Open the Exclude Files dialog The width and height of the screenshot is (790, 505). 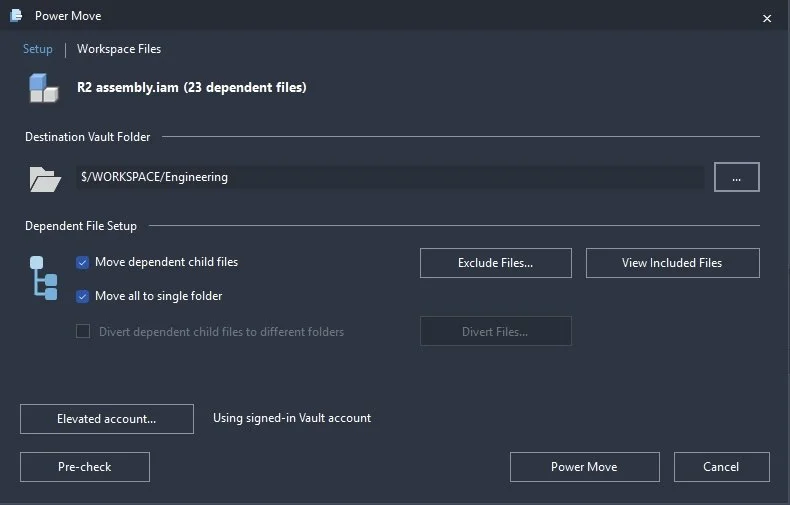point(496,263)
